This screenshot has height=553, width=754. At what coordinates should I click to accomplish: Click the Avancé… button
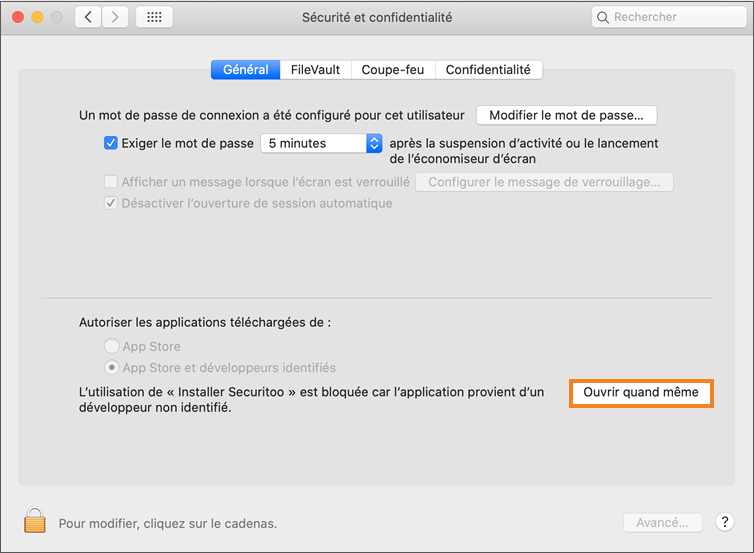coord(662,522)
